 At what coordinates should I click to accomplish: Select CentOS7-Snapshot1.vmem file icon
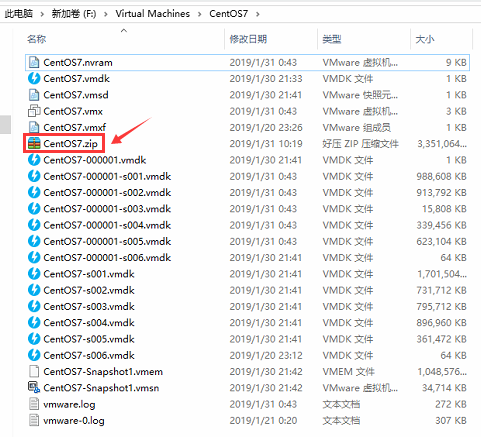point(34,371)
